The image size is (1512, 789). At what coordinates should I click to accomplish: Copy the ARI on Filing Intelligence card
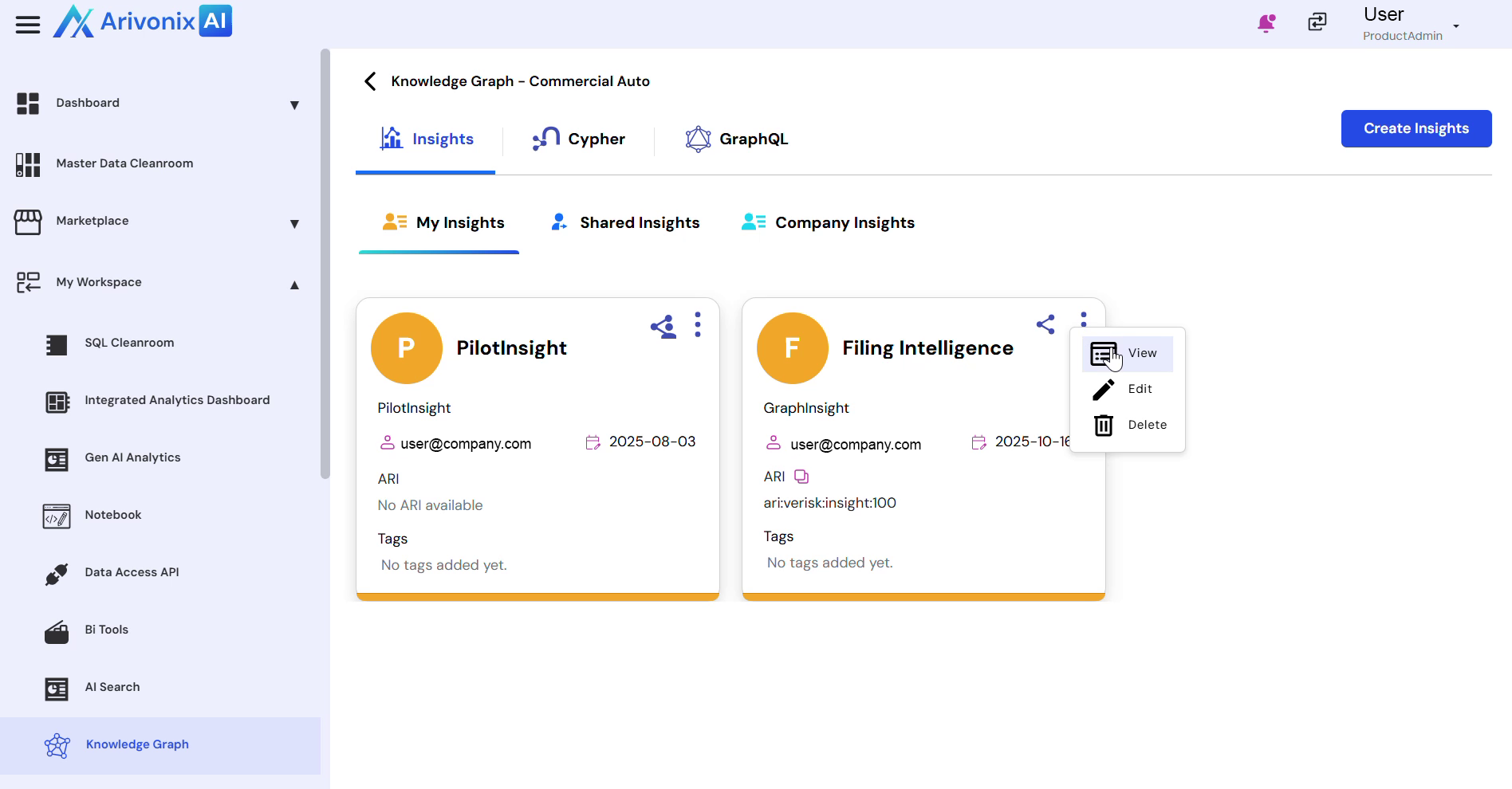(801, 477)
